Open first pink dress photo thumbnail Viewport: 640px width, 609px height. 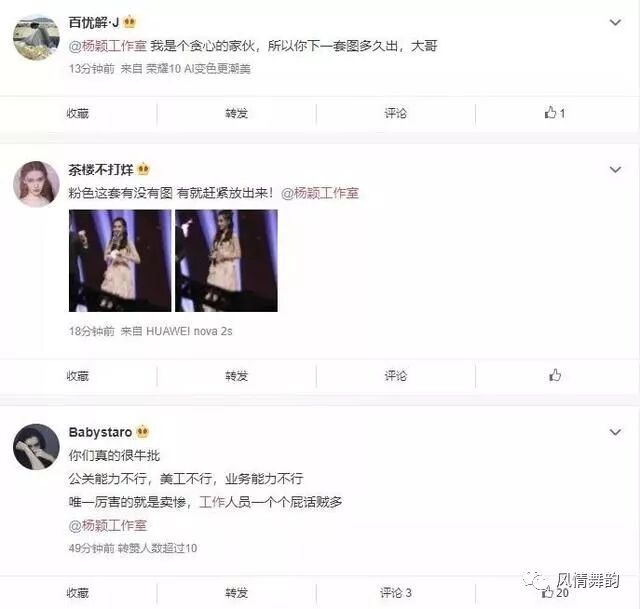(x=120, y=260)
